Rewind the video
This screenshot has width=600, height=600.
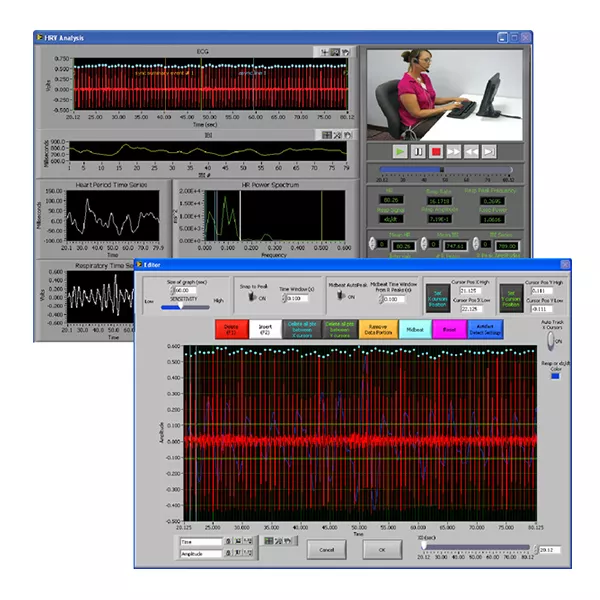tap(471, 152)
